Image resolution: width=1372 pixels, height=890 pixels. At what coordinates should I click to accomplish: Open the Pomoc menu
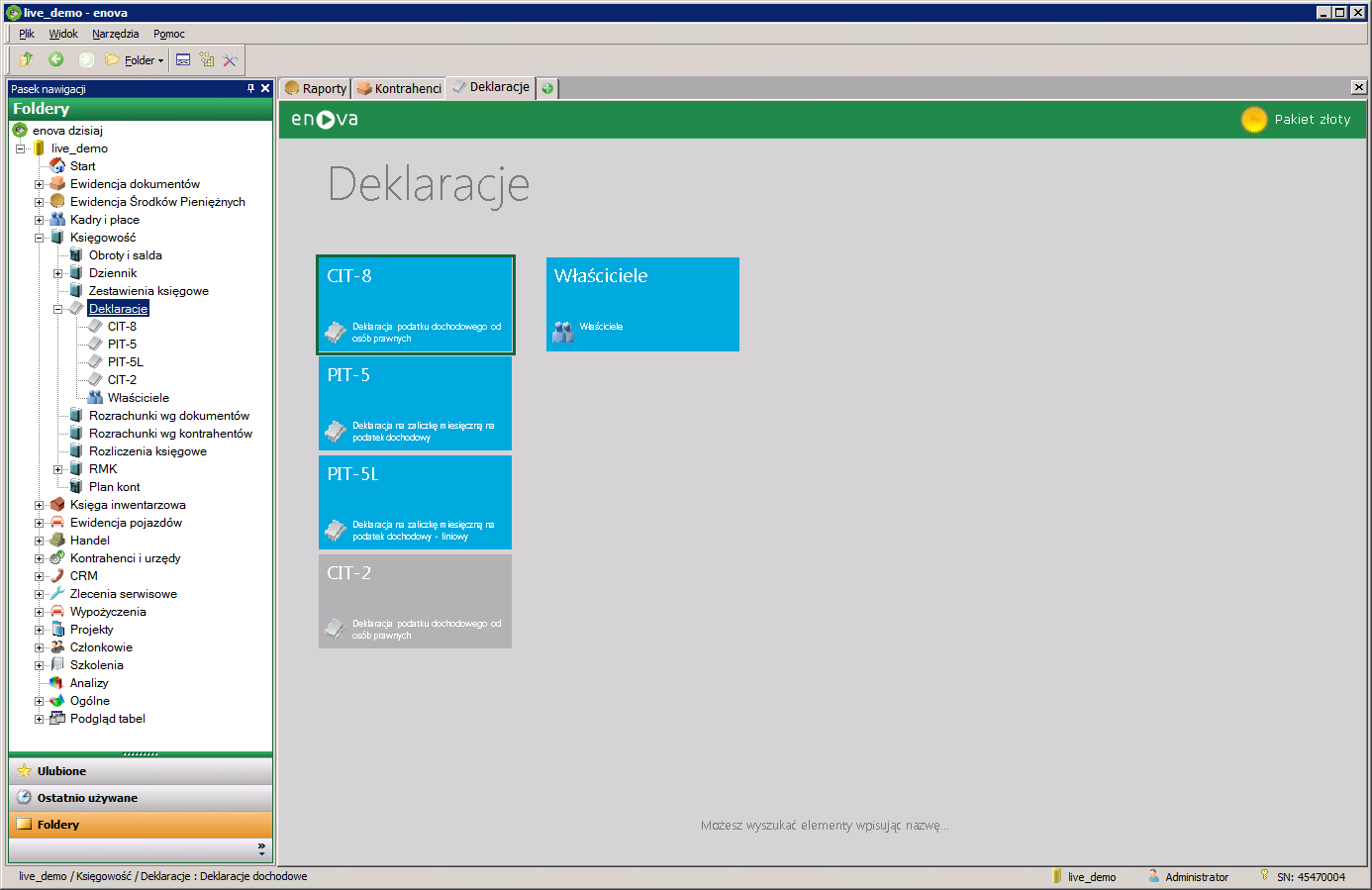[169, 34]
